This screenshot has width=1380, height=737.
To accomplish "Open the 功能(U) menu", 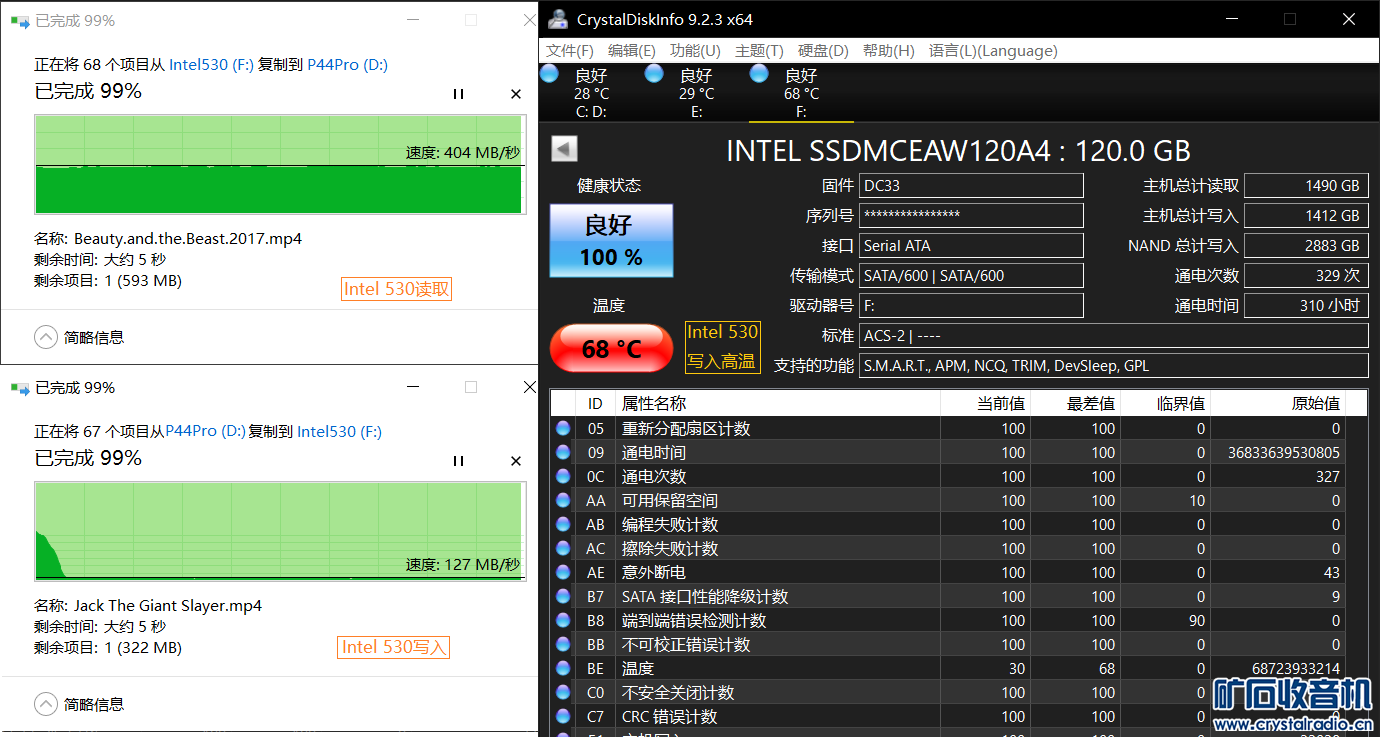I will tap(695, 51).
